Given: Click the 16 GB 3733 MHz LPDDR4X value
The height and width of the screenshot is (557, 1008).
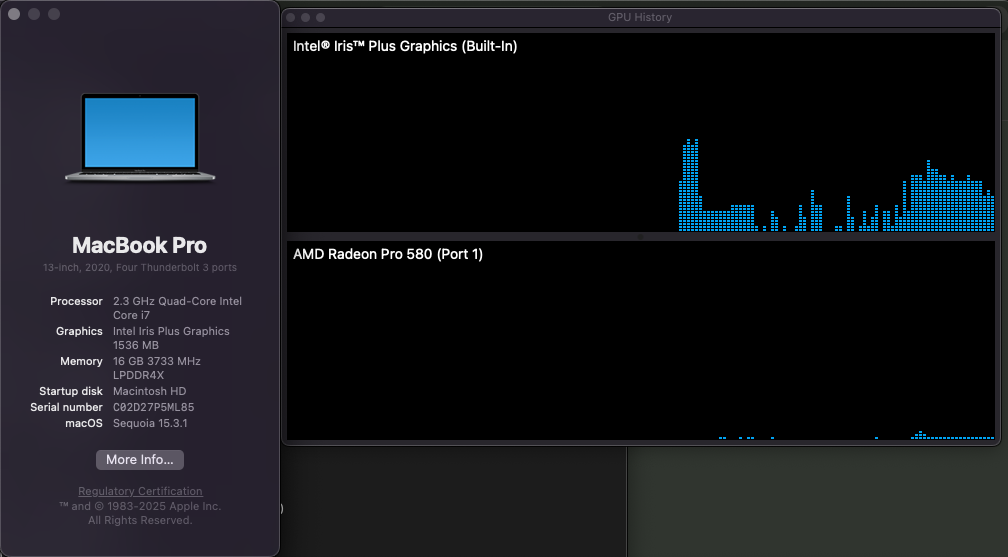Looking at the screenshot, I should [x=157, y=368].
